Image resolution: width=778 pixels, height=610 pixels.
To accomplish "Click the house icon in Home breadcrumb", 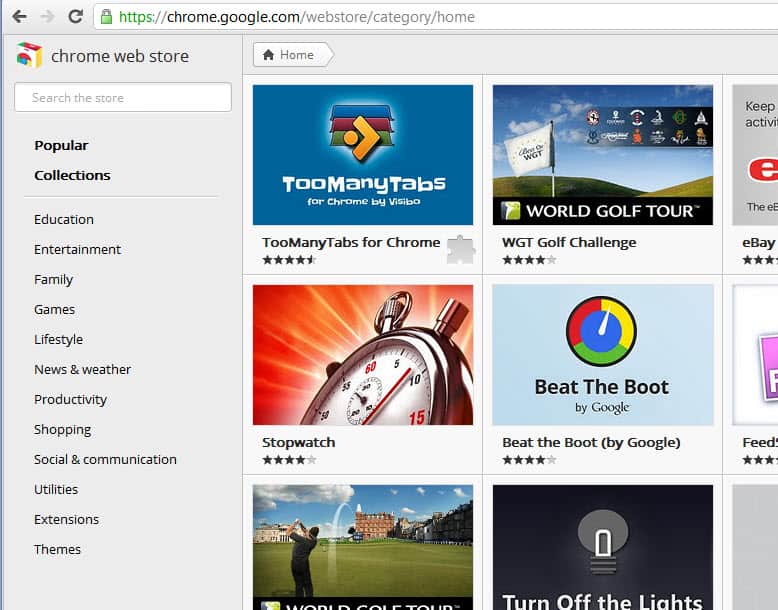I will (268, 55).
